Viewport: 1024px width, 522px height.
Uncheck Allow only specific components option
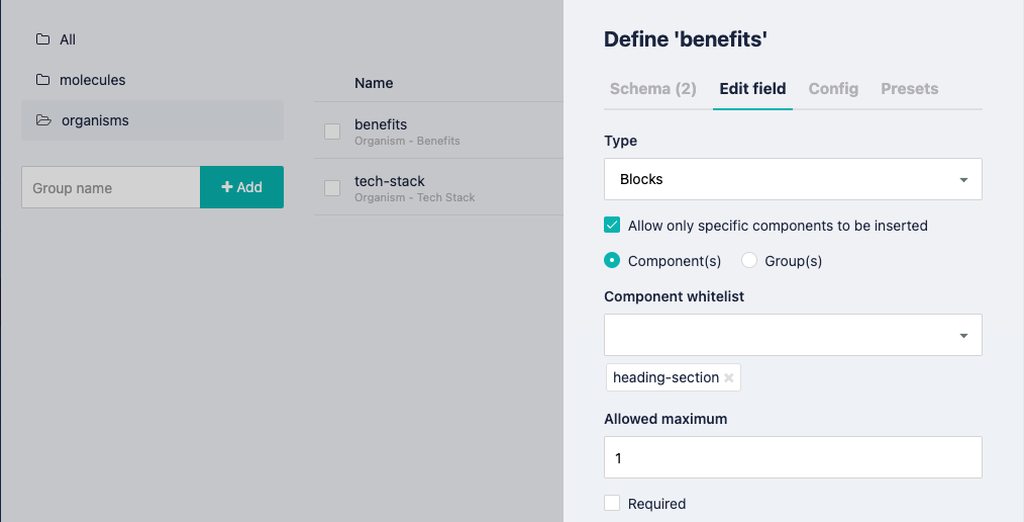(x=612, y=226)
